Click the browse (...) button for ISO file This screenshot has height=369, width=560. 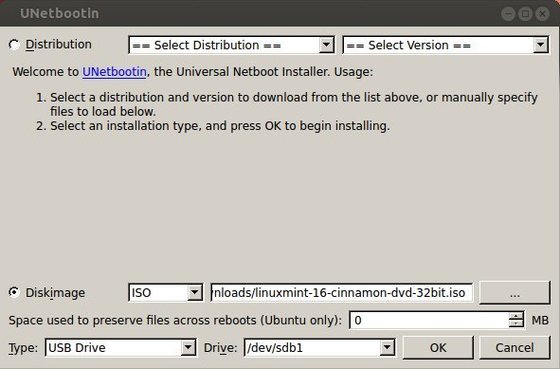point(515,293)
